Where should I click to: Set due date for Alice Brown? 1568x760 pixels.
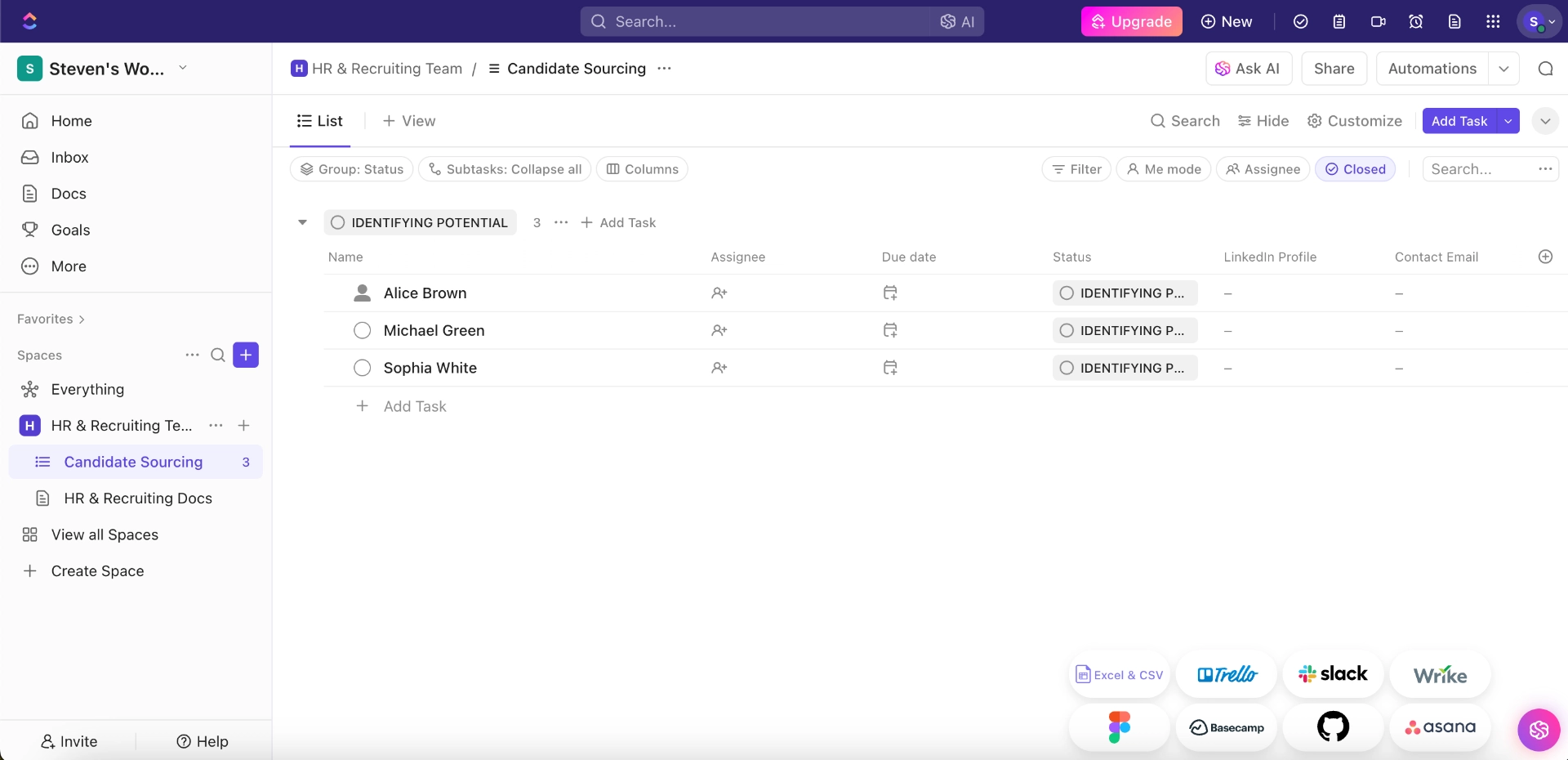(x=890, y=293)
